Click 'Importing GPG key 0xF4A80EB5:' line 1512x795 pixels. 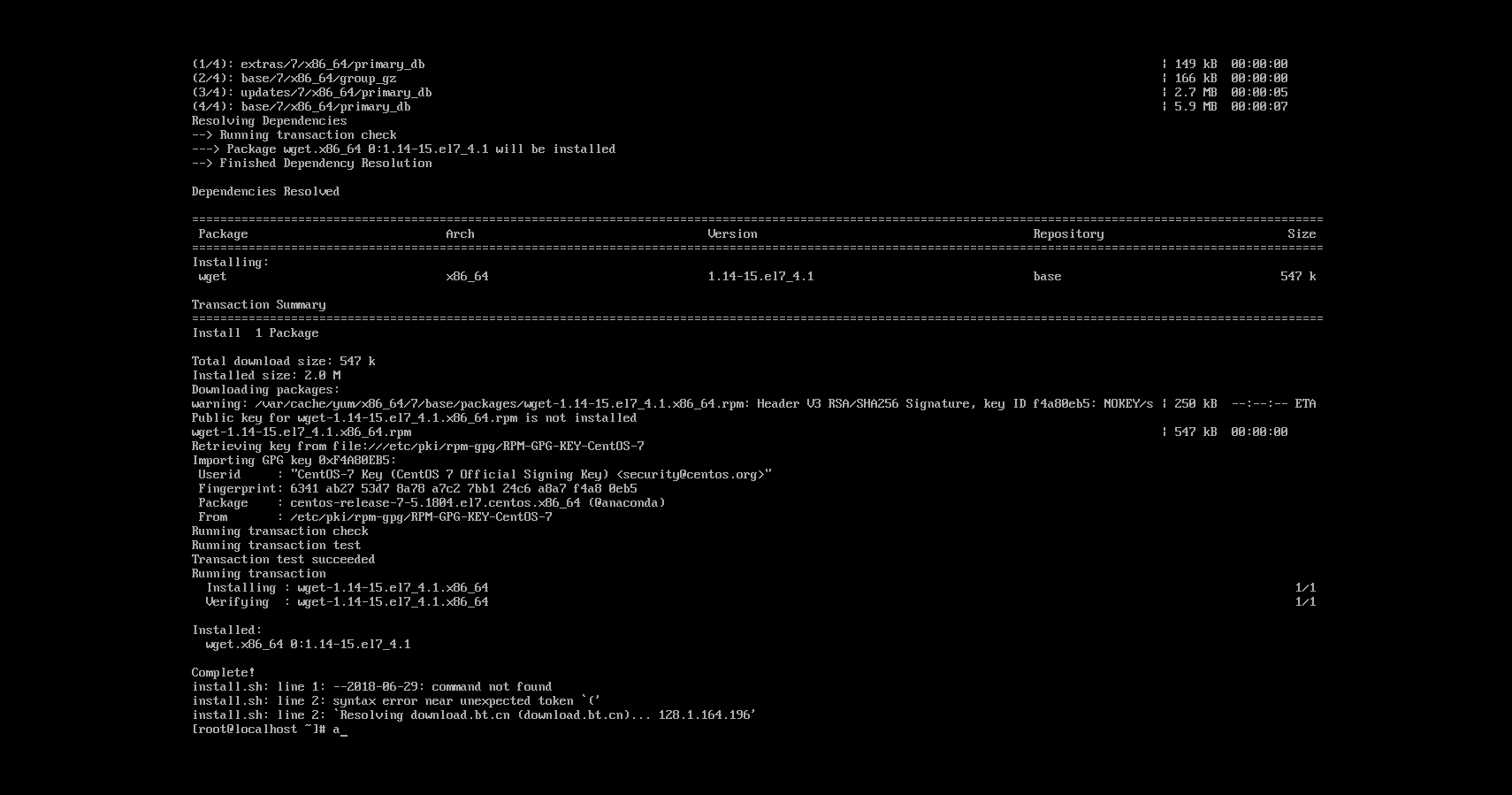[294, 460]
